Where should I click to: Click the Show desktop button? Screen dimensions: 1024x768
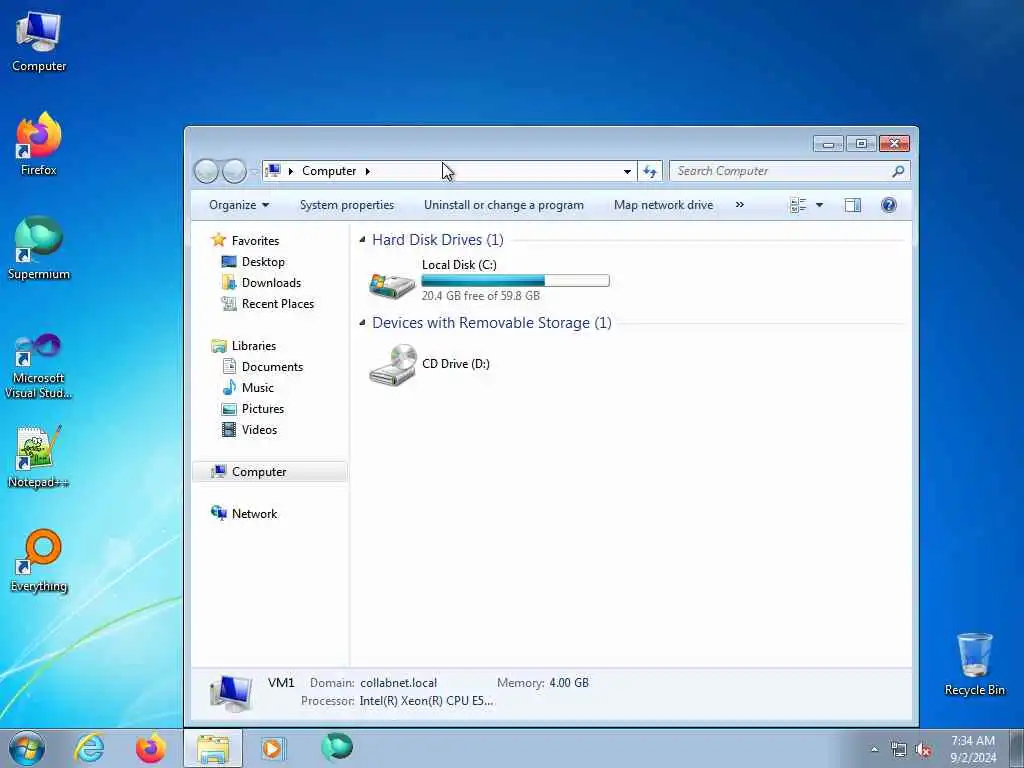(1017, 748)
